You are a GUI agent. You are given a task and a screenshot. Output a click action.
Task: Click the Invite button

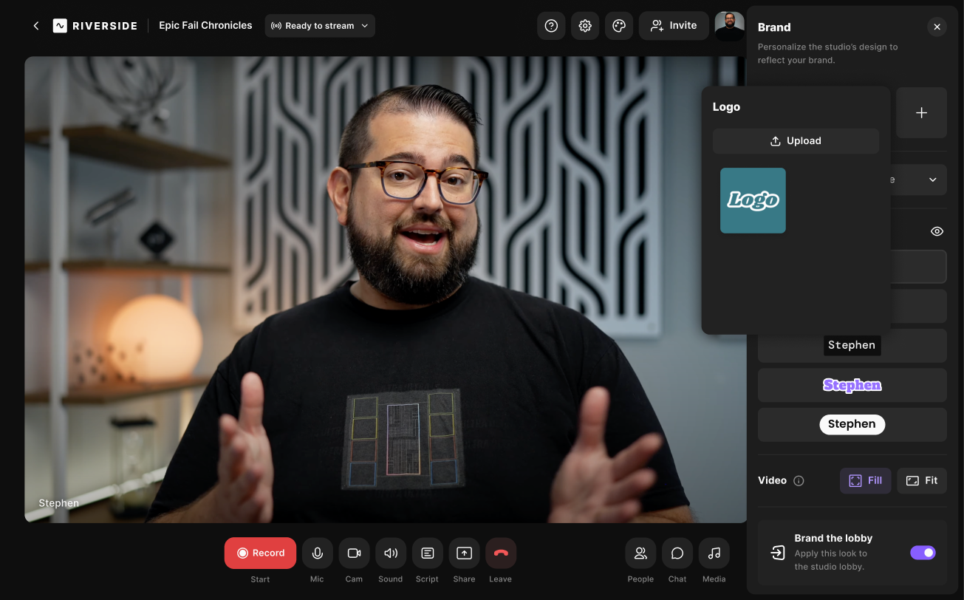[673, 25]
